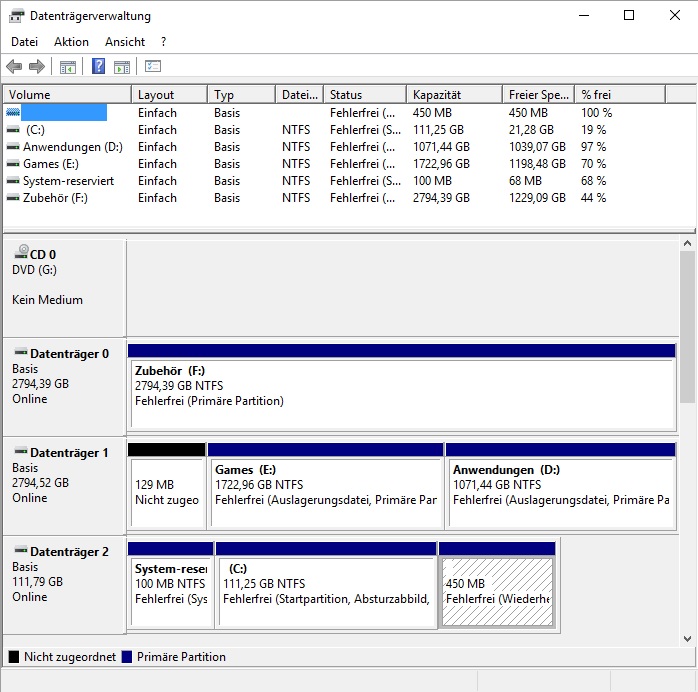Toggle the console tree pane icon

tap(68, 67)
